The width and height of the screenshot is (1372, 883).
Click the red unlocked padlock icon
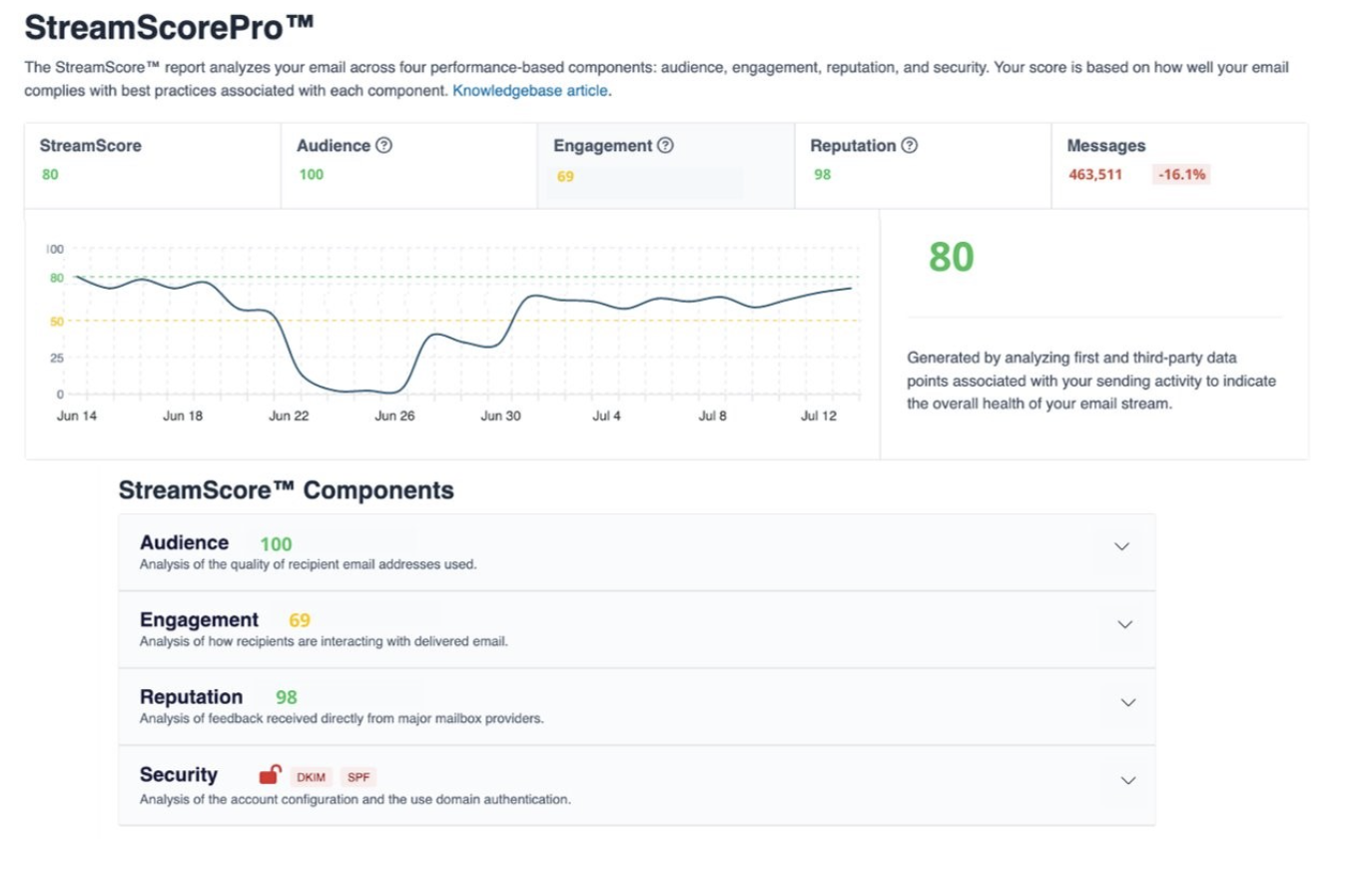click(270, 774)
